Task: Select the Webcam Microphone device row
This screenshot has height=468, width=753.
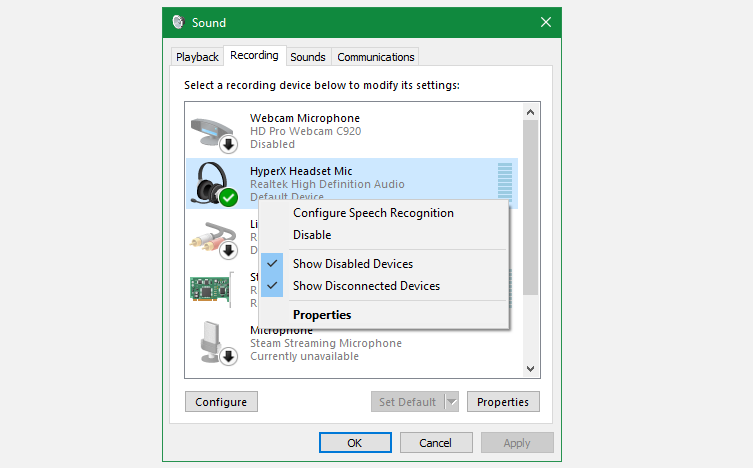Action: (352, 132)
